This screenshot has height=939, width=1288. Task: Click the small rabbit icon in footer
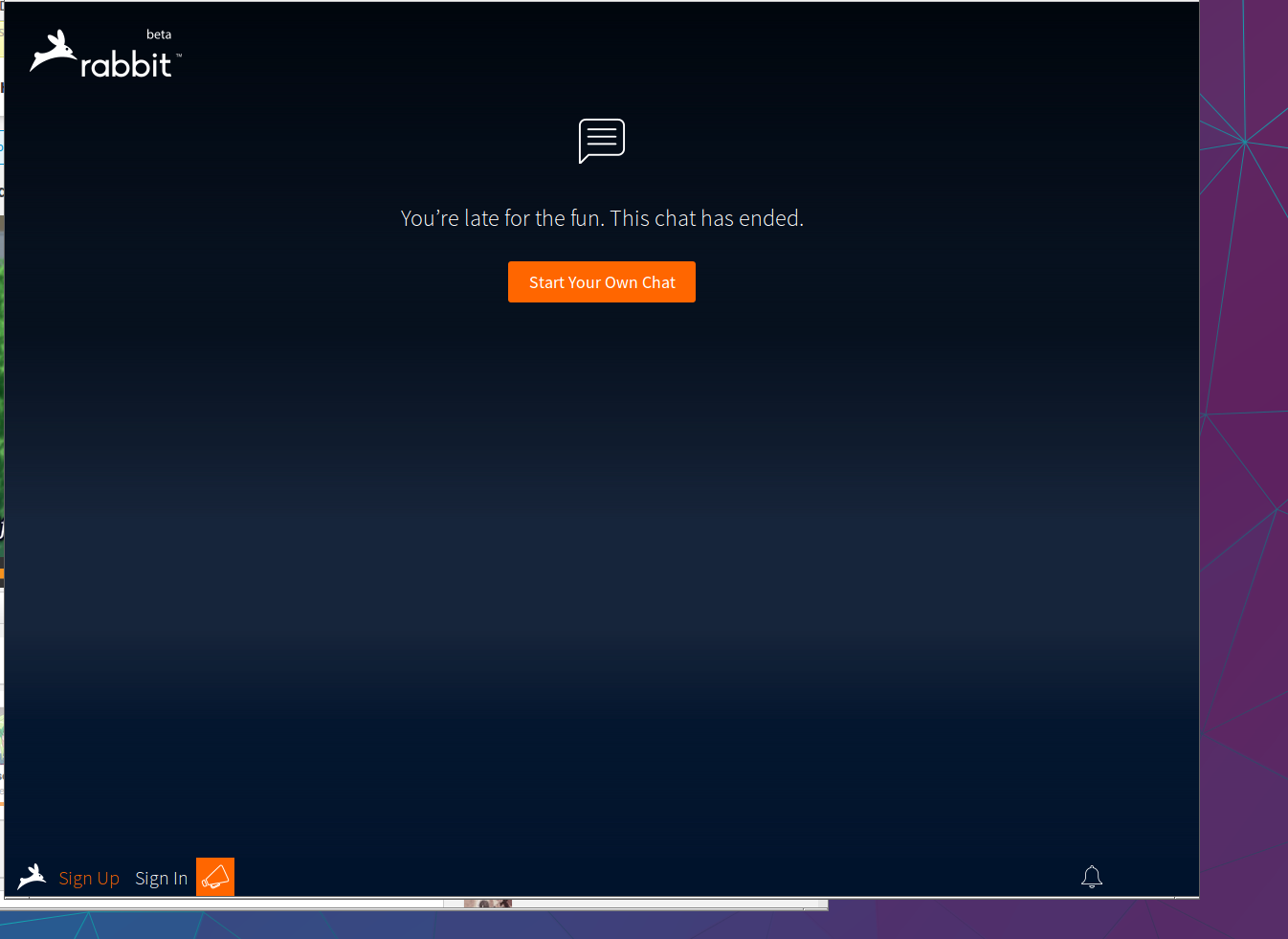[x=32, y=876]
